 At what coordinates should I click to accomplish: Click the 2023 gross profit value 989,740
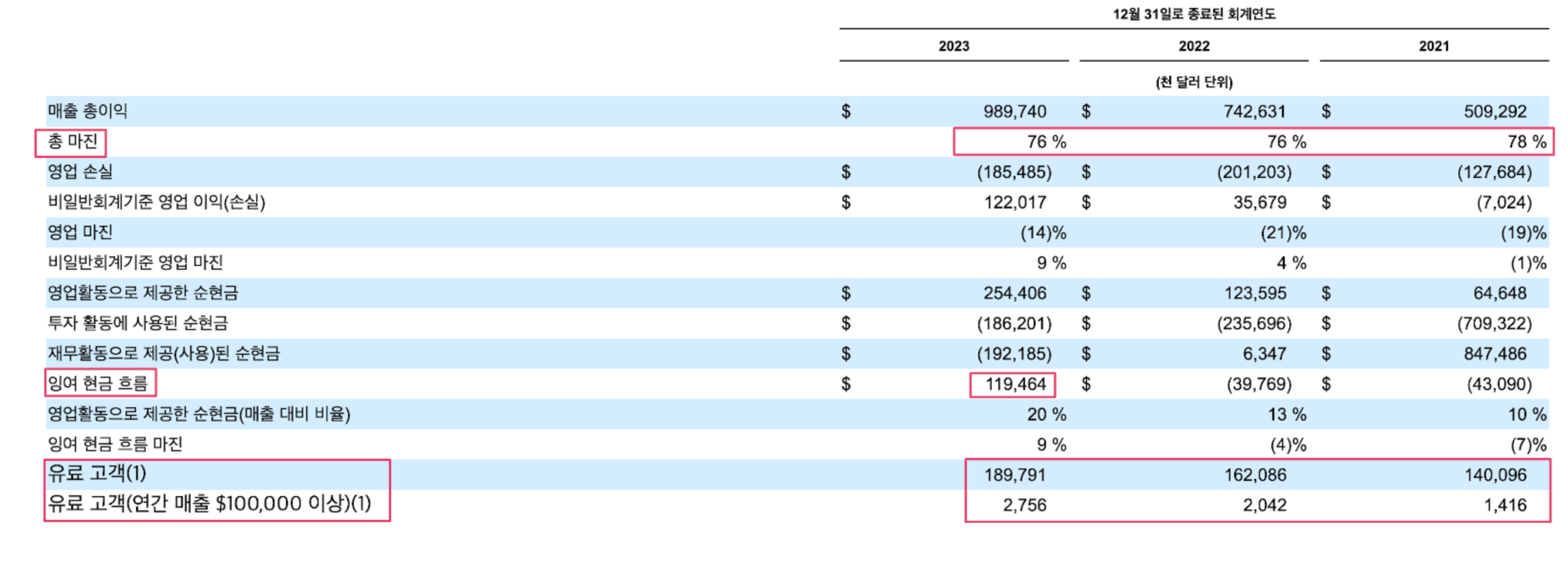[x=1015, y=112]
